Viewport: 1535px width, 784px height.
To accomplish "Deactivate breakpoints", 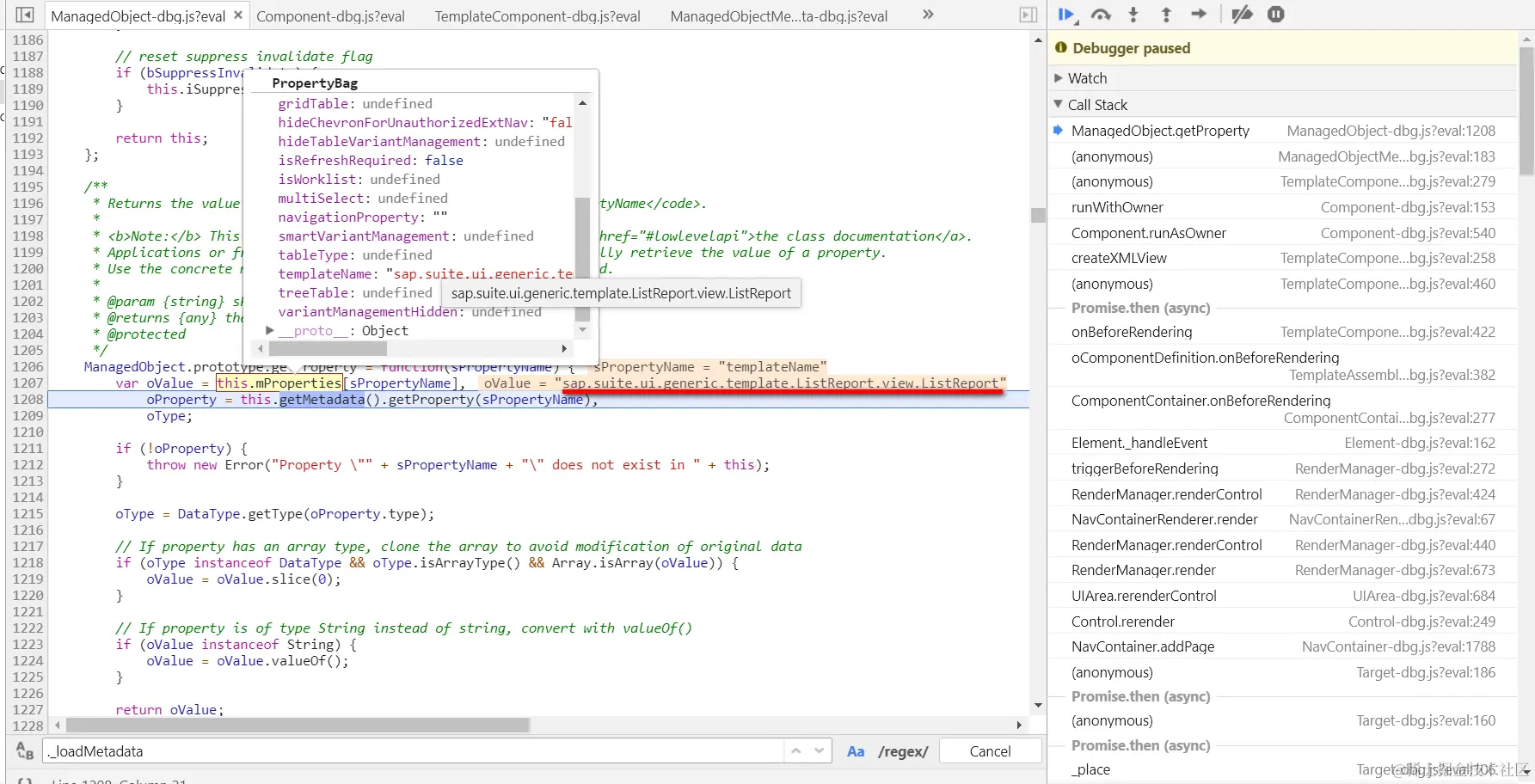I will click(x=1242, y=15).
